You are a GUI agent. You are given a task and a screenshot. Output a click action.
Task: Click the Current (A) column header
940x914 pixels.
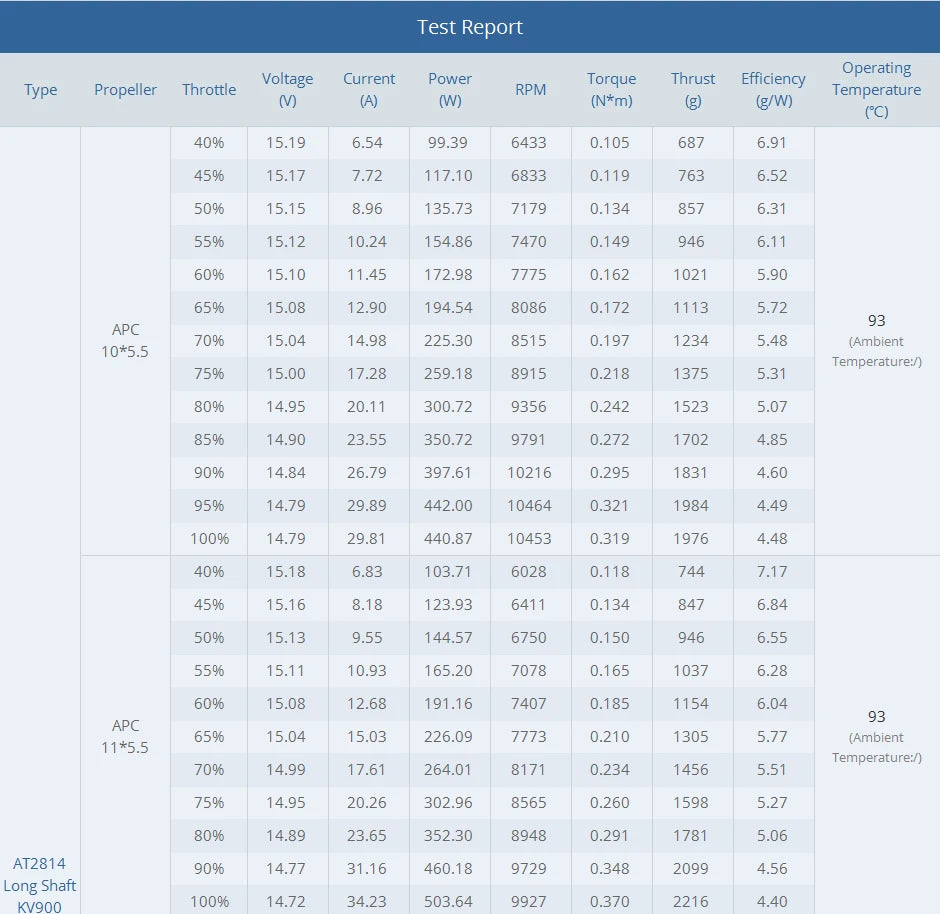tap(369, 89)
